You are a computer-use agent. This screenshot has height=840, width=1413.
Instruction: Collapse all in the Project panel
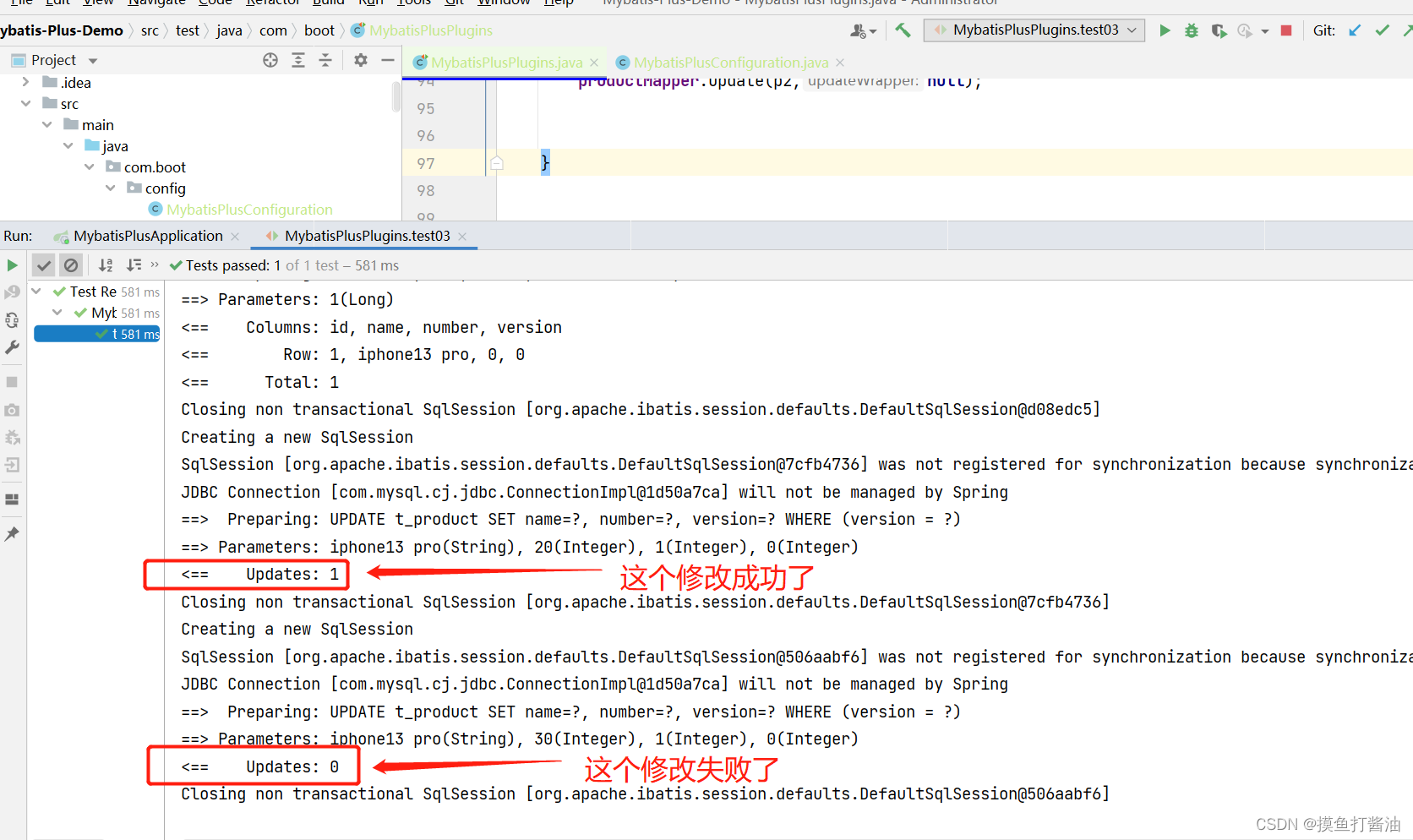coord(325,60)
